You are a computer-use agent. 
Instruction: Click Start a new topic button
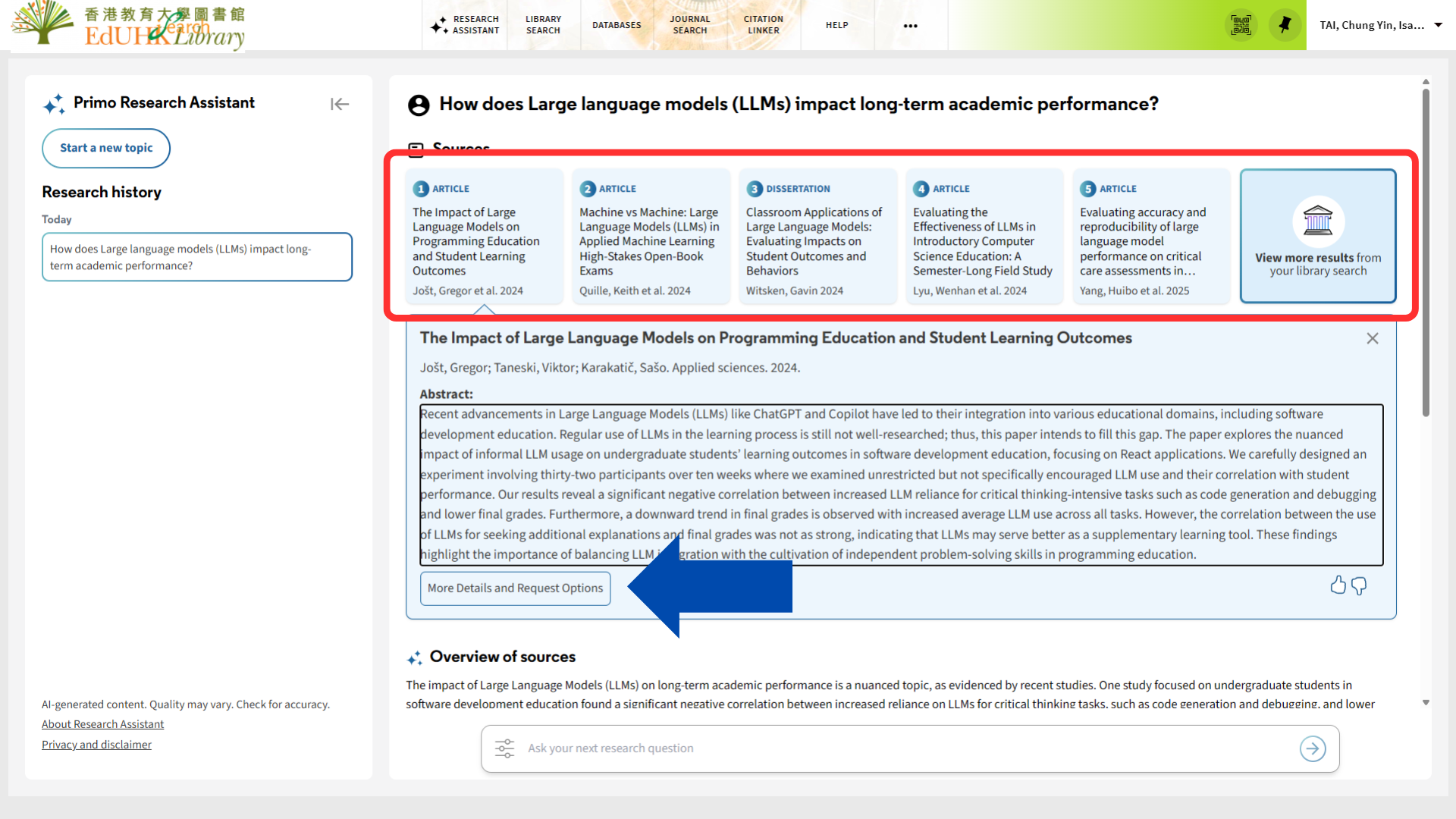[106, 148]
